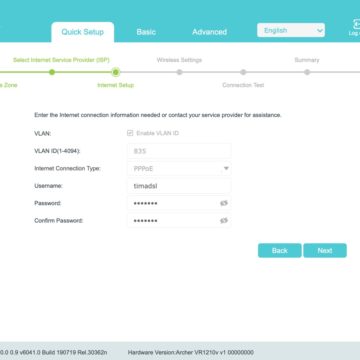The image size is (360, 360).
Task: Click the Select Internet Service Provider step dot
Action: coord(52,72)
